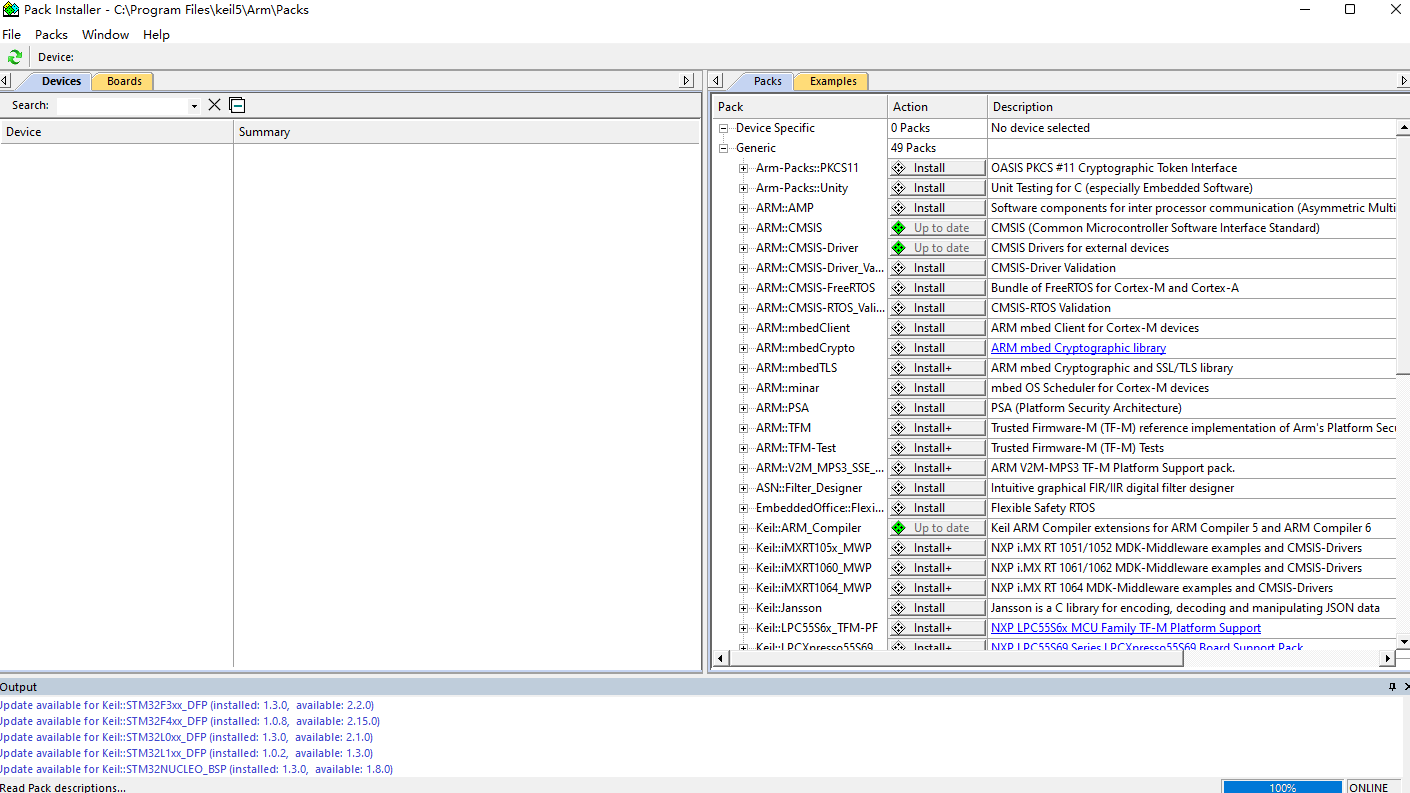The height and width of the screenshot is (793, 1410).
Task: Install the Arm-Packs::PKCS11 pack
Action: (x=937, y=168)
